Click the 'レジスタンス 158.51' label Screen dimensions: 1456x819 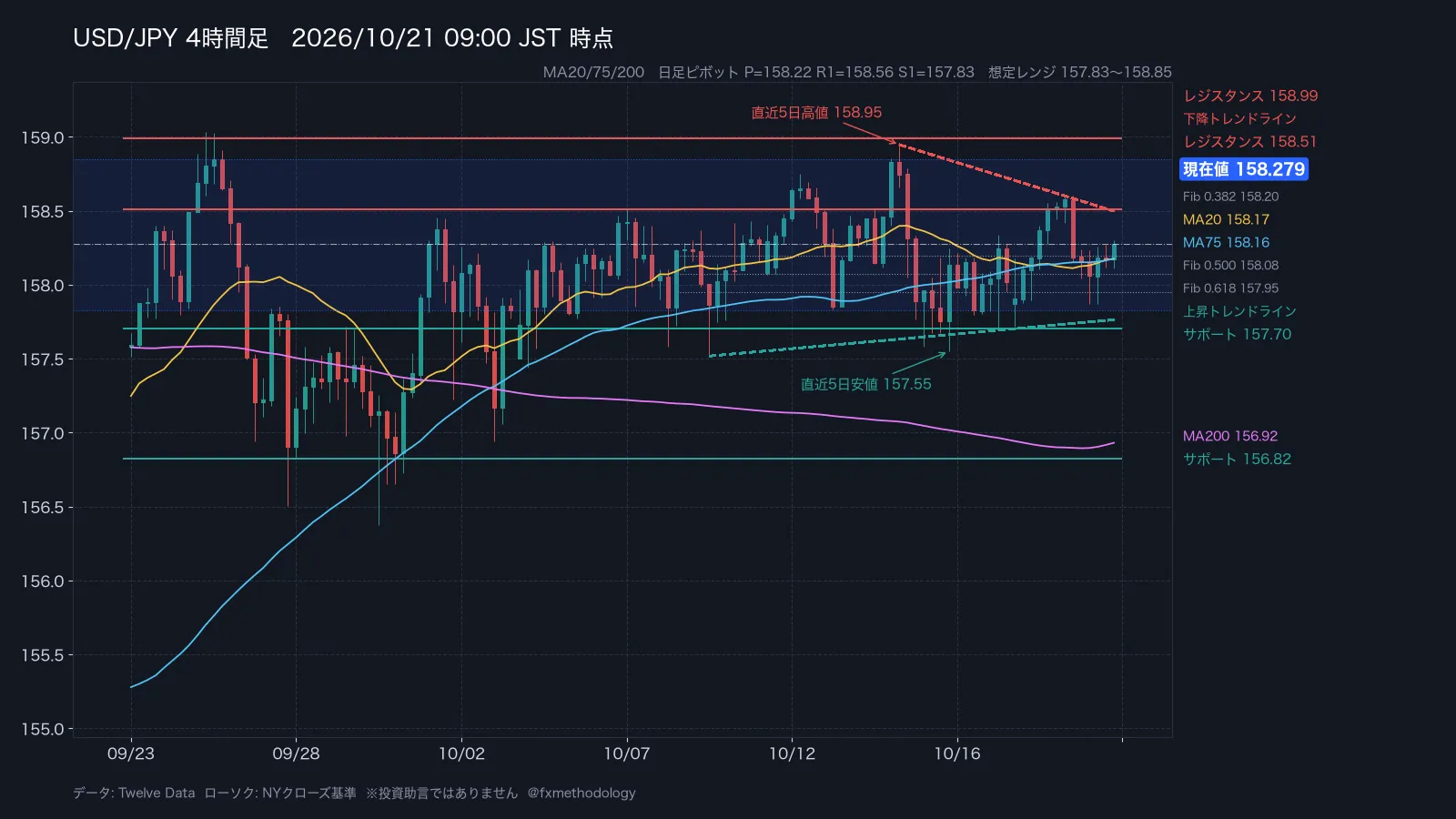point(1250,141)
